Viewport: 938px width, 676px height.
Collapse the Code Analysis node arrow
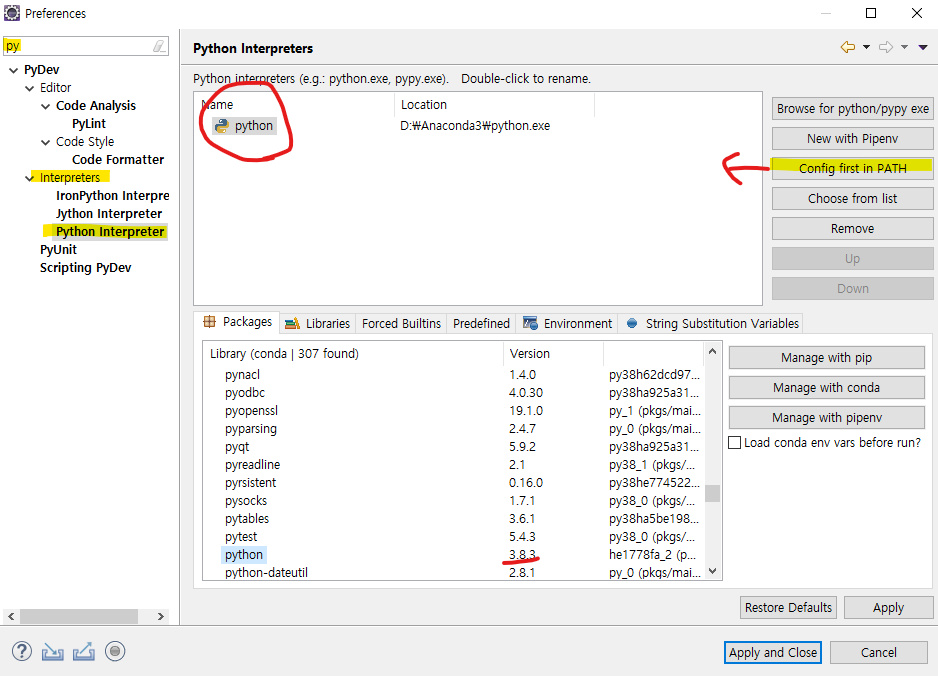[x=45, y=106]
